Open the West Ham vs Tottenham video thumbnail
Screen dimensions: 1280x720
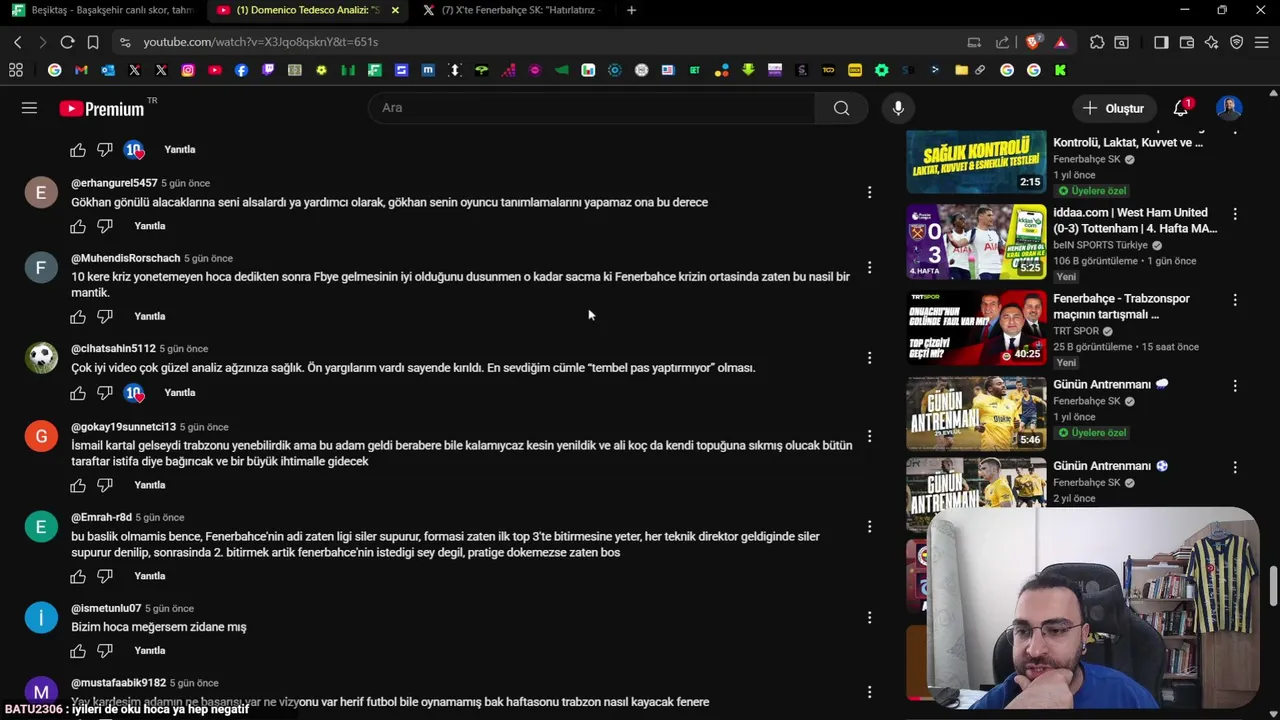point(976,241)
